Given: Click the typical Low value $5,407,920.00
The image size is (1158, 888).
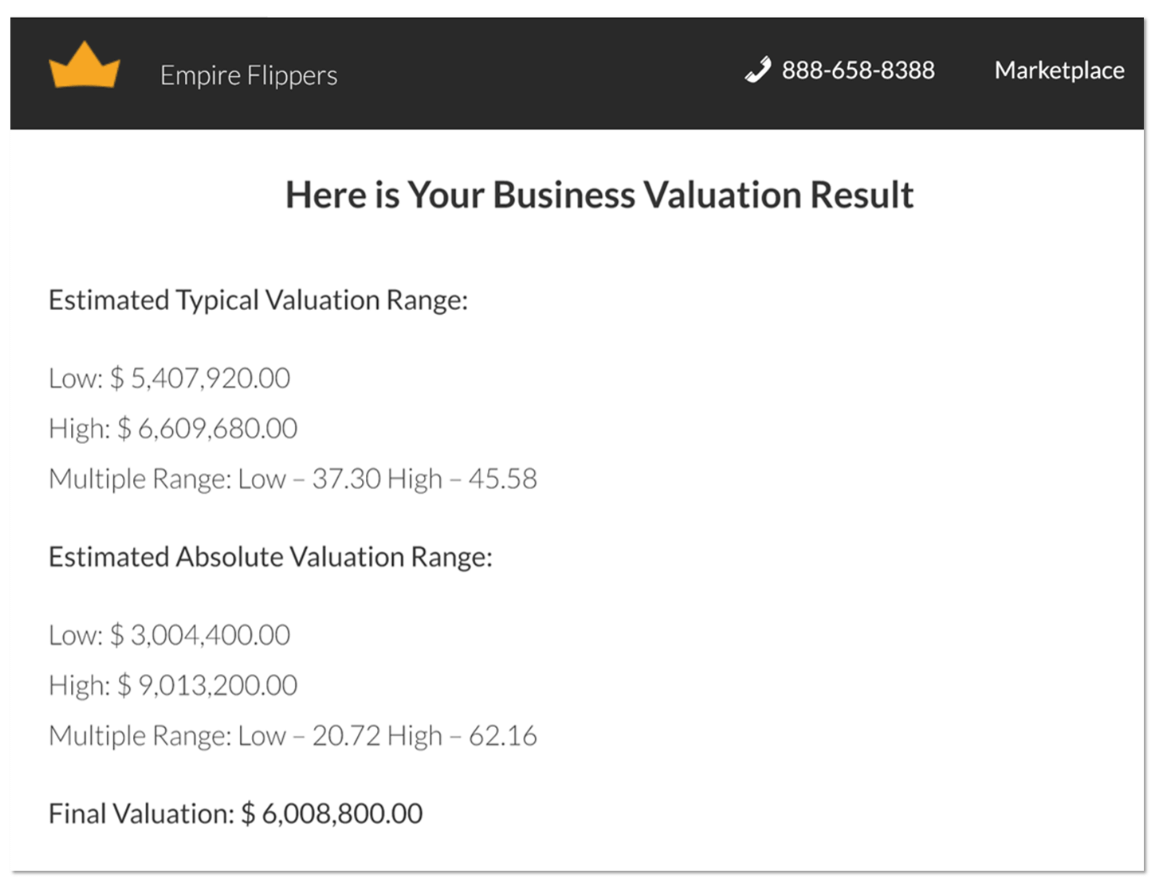Looking at the screenshot, I should pos(169,378).
